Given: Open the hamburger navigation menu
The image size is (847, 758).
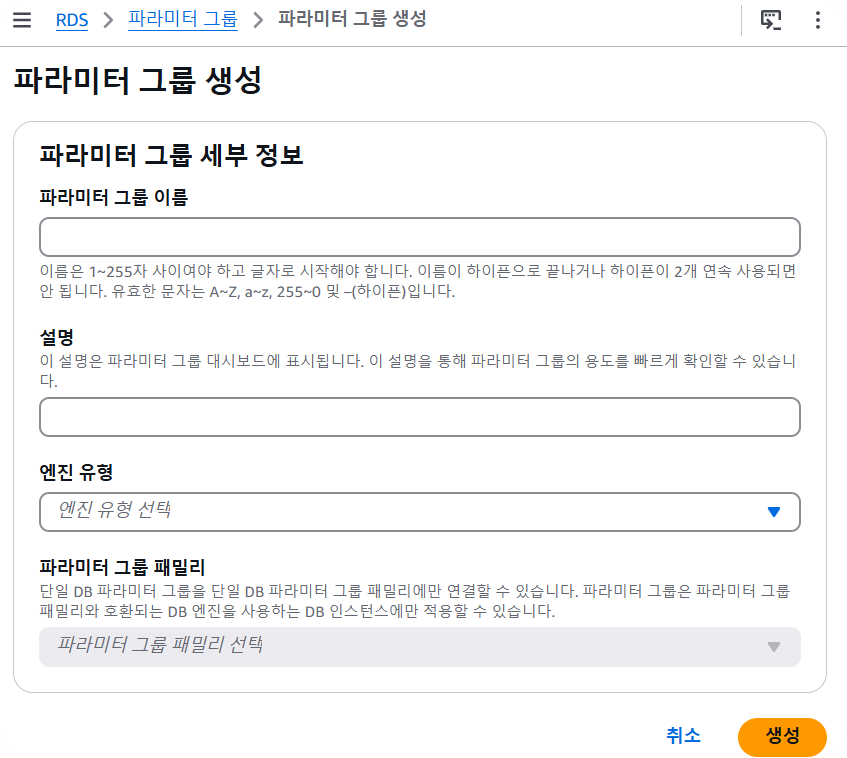Looking at the screenshot, I should pyautogui.click(x=22, y=20).
